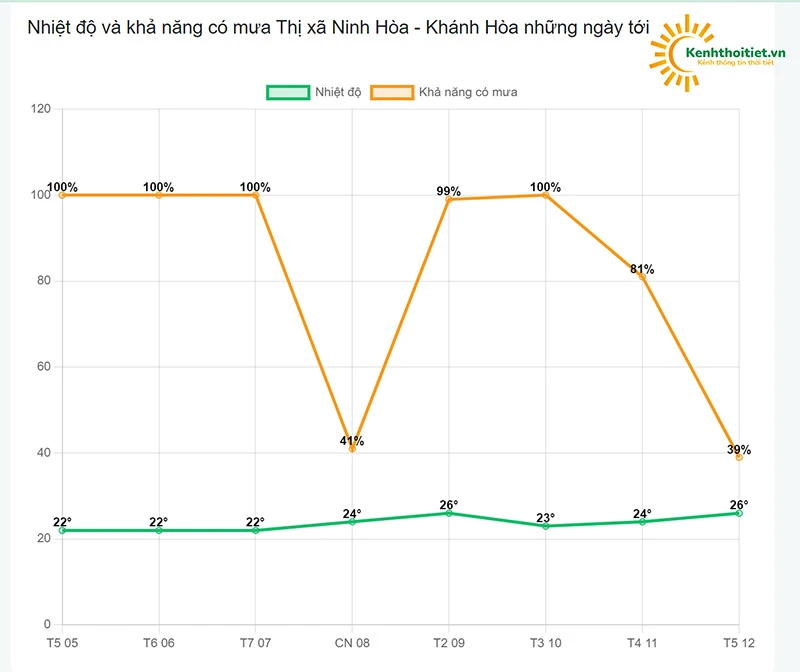Click the 26° temperature point on T5 12
800x672 pixels.
[739, 513]
